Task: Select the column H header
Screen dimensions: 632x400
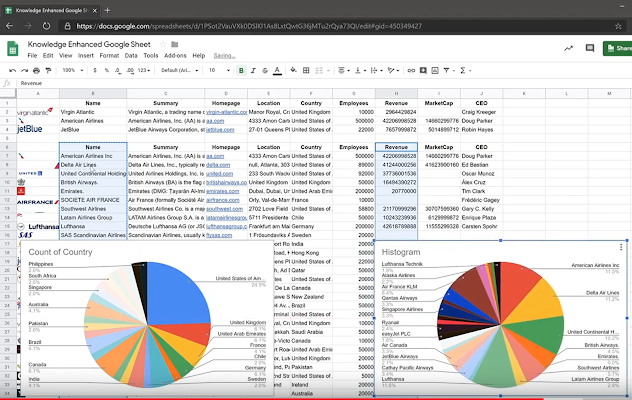Action: (396, 94)
